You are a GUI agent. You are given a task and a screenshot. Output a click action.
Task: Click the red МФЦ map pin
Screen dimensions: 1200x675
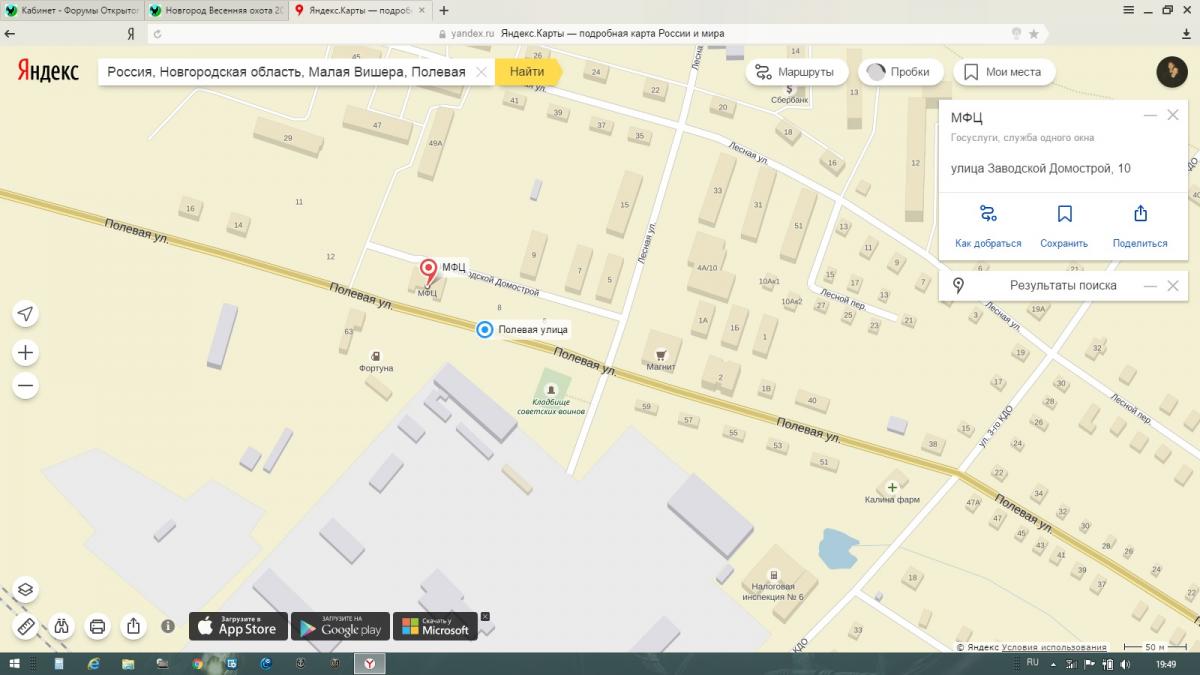pyautogui.click(x=429, y=269)
